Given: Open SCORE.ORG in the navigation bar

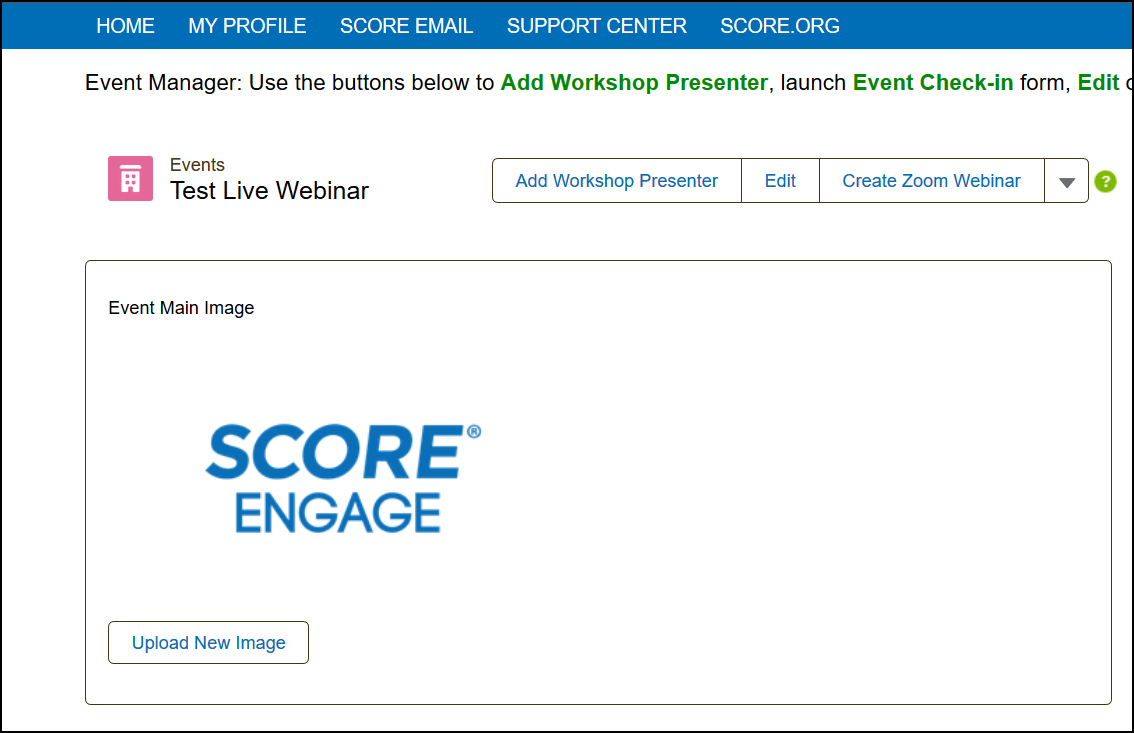Looking at the screenshot, I should pos(780,26).
